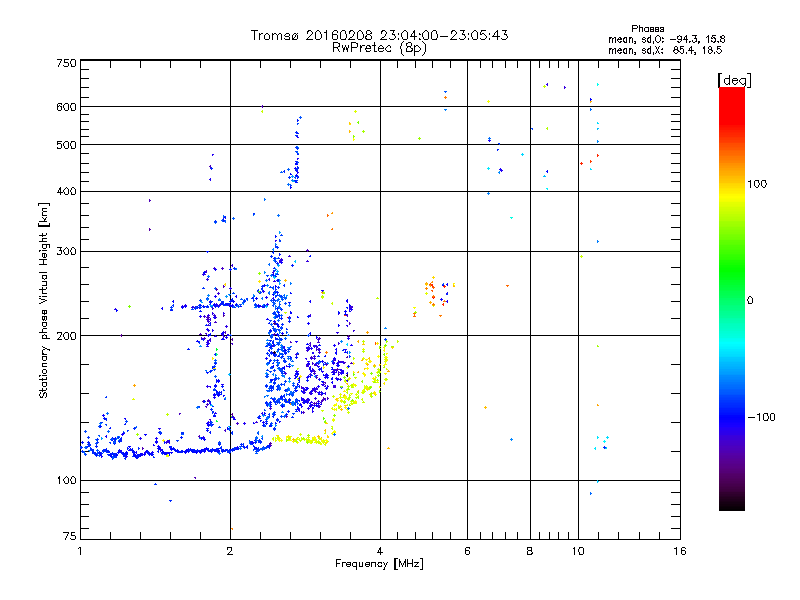Screen dimensions: 800x600
Task: Click the y-axis tick label "500"
Action: coord(66,145)
